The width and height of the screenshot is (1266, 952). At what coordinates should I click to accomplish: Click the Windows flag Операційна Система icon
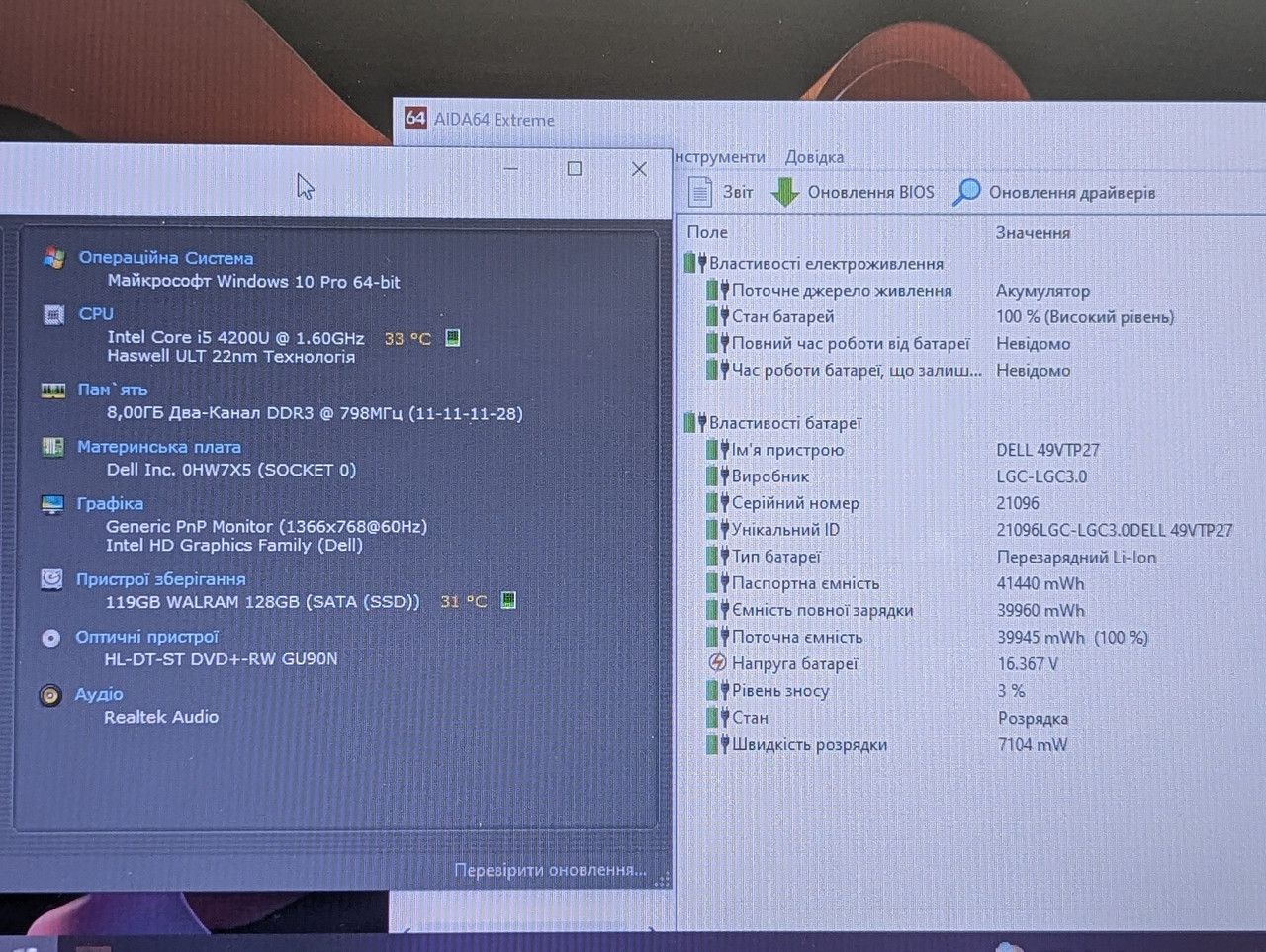tap(54, 258)
